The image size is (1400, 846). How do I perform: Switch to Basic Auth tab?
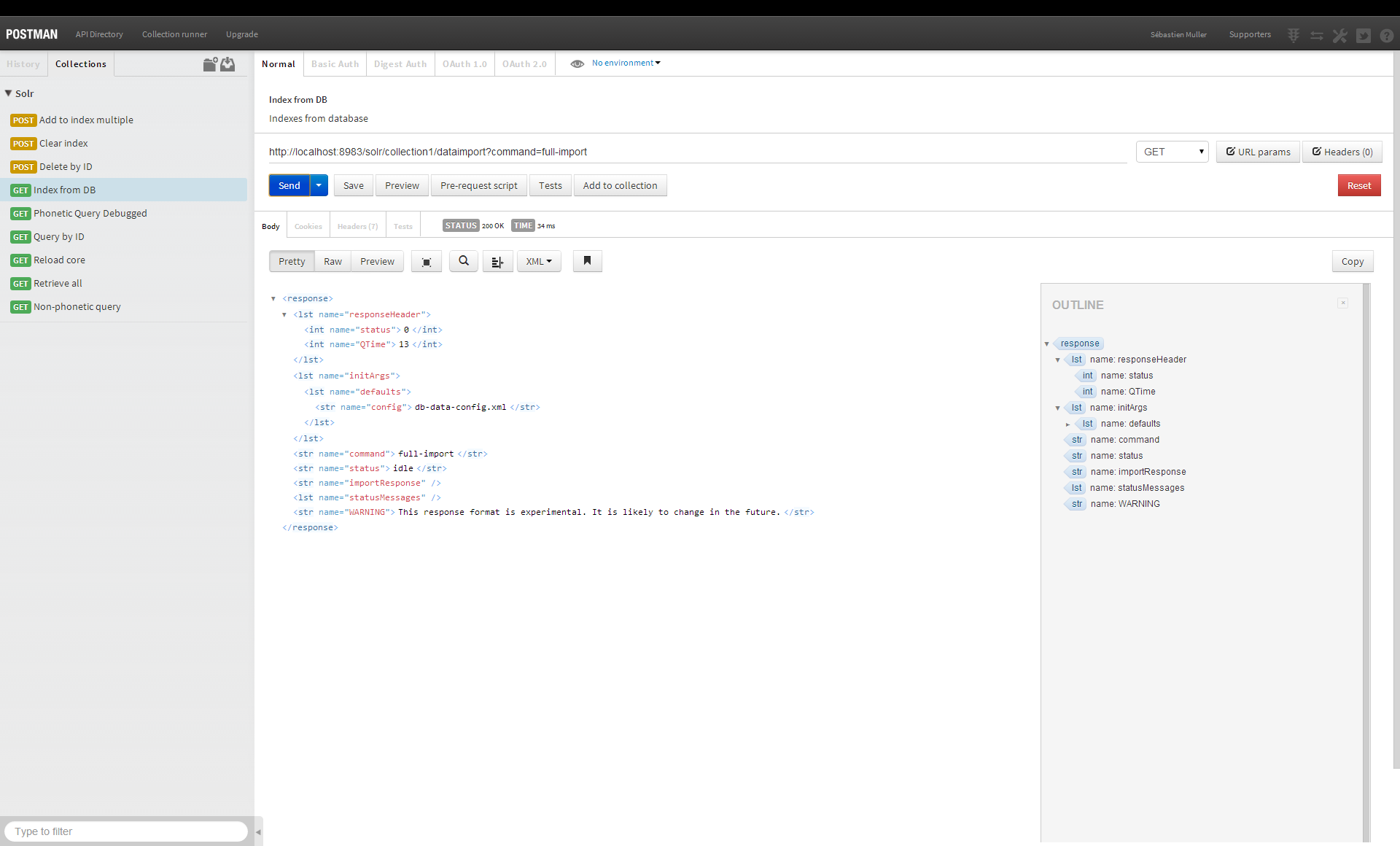click(x=335, y=64)
